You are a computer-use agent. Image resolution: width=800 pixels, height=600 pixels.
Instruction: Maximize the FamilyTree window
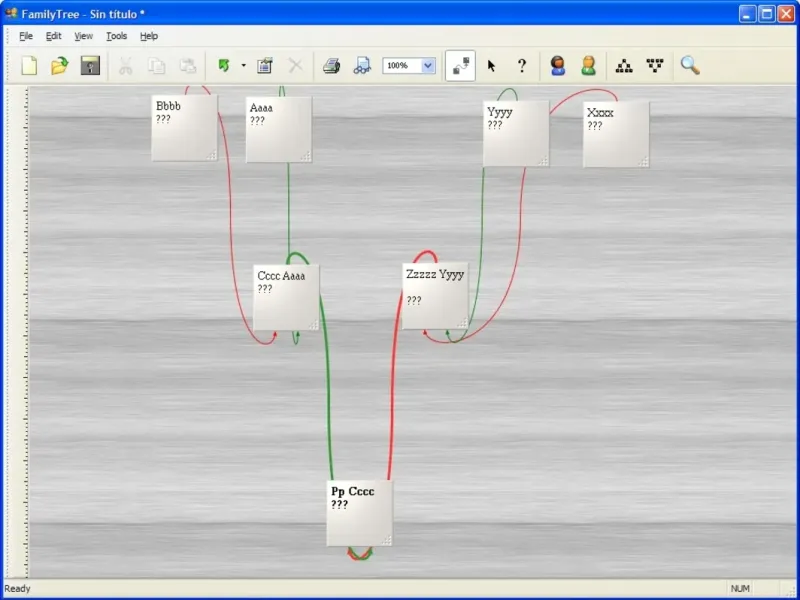[x=767, y=14]
